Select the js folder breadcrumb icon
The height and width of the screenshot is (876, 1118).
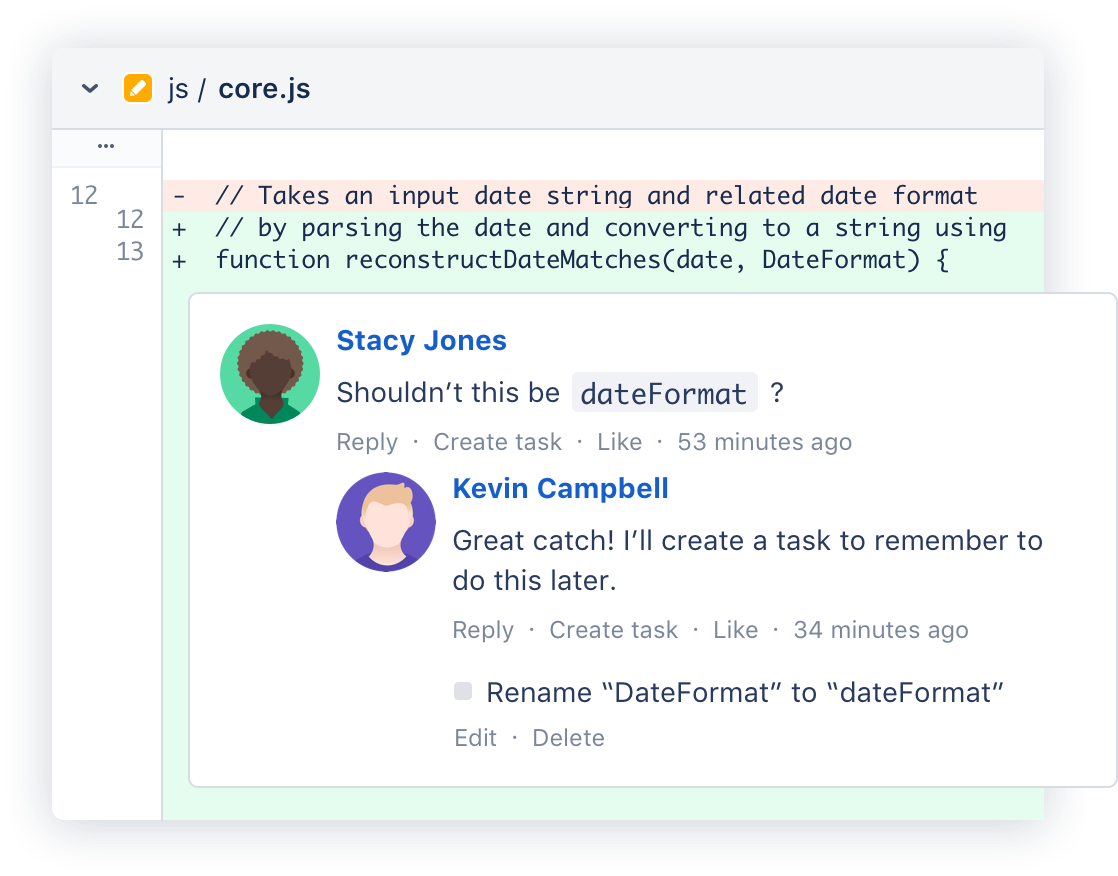tap(137, 88)
